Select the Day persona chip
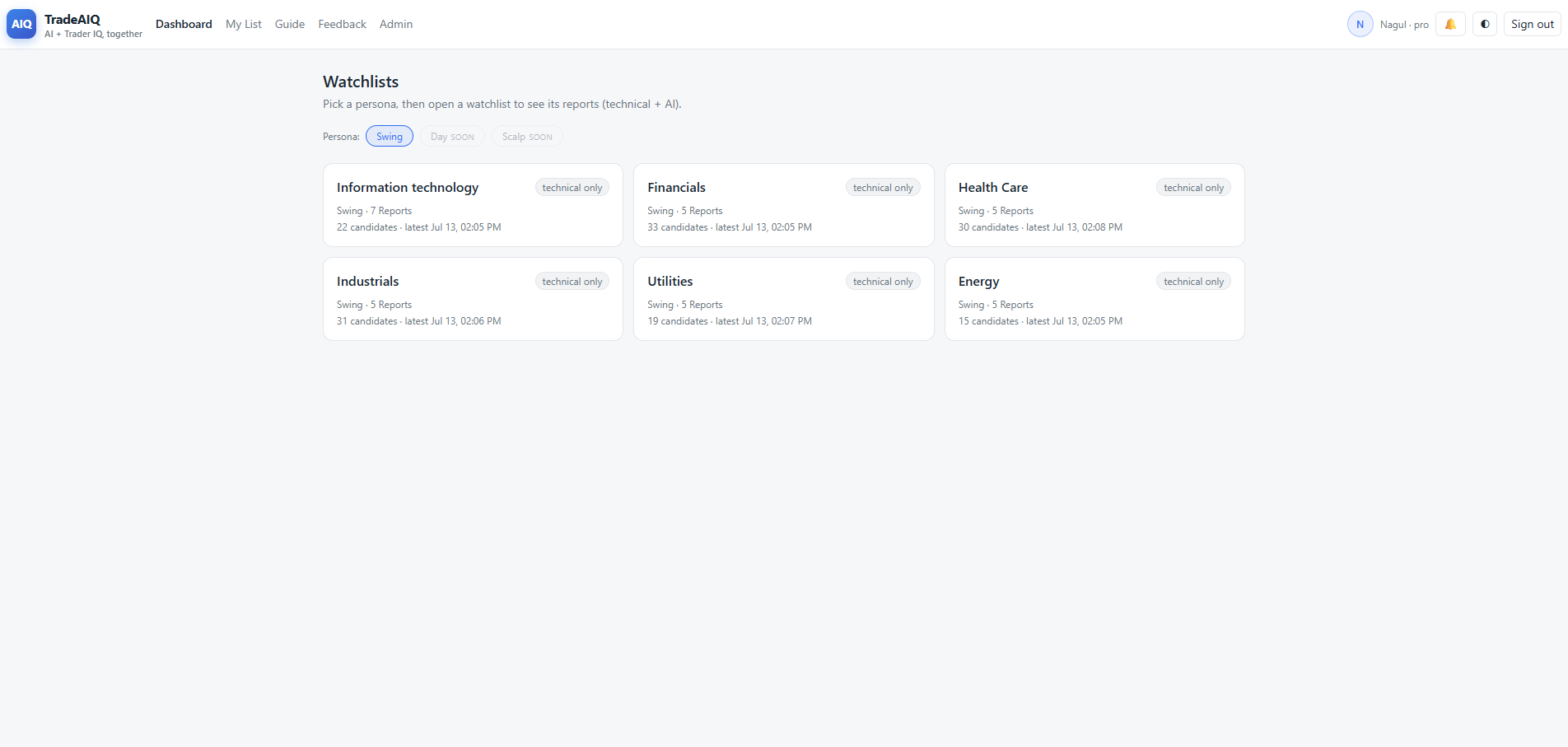The height and width of the screenshot is (747, 1568). click(452, 137)
